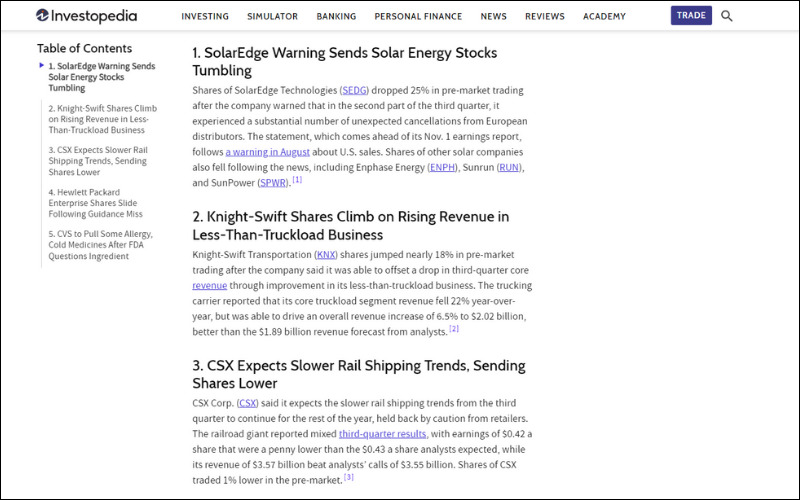The height and width of the screenshot is (500, 800).
Task: Click heading '1. SolarEdge Warning Sends Solar Energy Stocks Tumbling'
Action: 344,62
